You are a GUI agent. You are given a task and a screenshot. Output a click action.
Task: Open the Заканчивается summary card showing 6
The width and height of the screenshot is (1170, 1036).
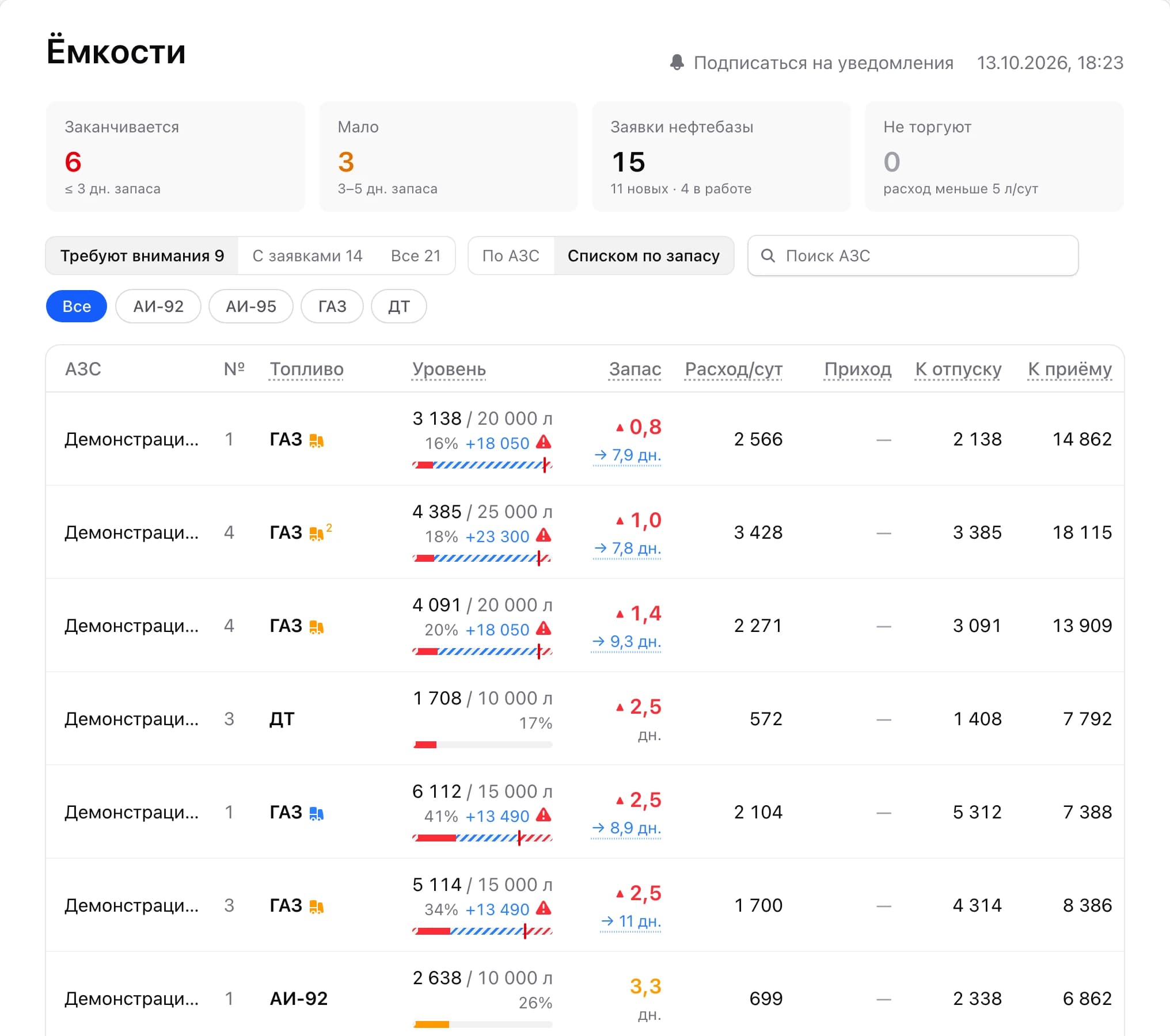click(175, 157)
